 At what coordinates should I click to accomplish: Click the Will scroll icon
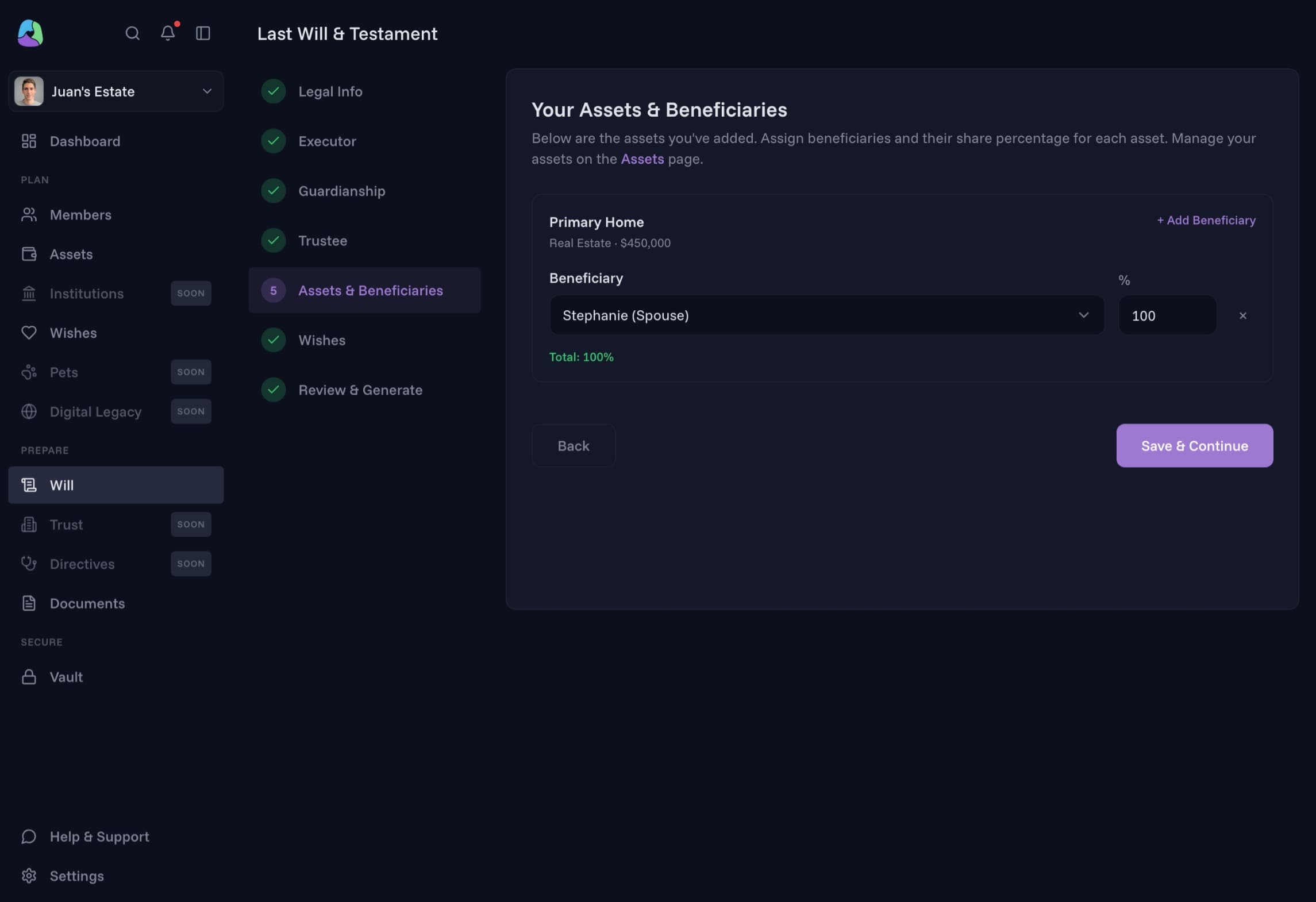pos(29,485)
